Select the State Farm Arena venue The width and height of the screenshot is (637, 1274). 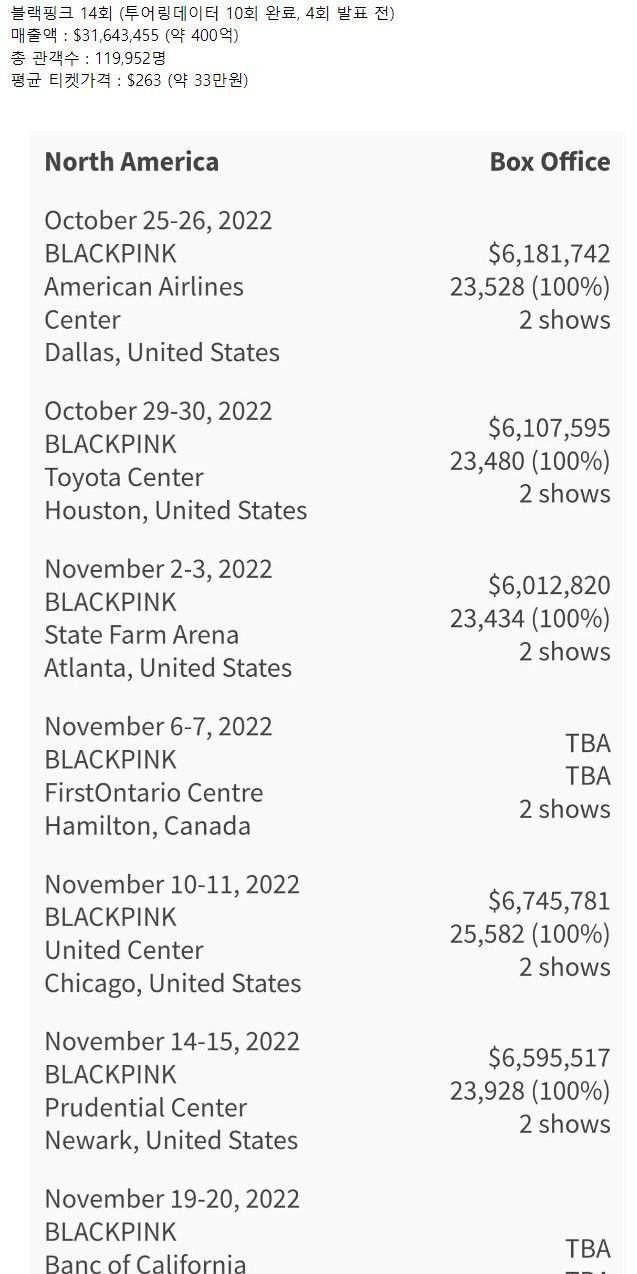pyautogui.click(x=141, y=635)
